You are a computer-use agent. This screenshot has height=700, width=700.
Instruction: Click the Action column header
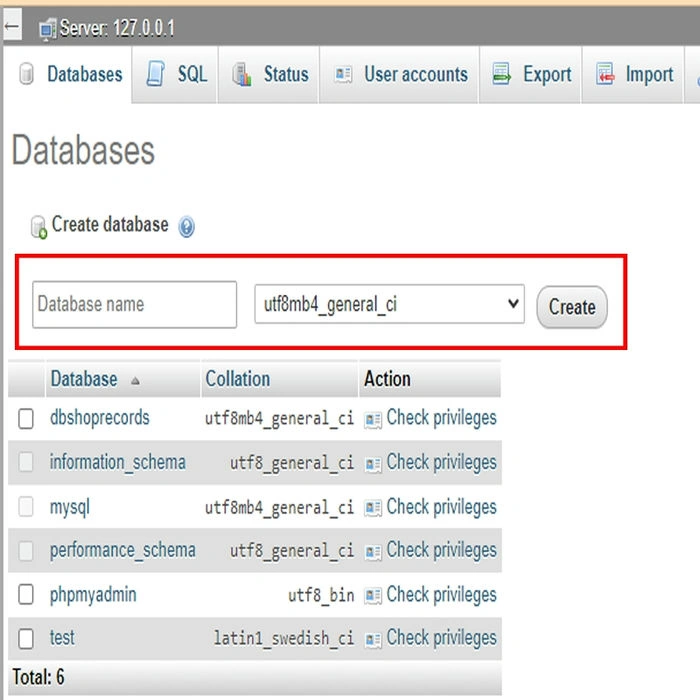387,379
